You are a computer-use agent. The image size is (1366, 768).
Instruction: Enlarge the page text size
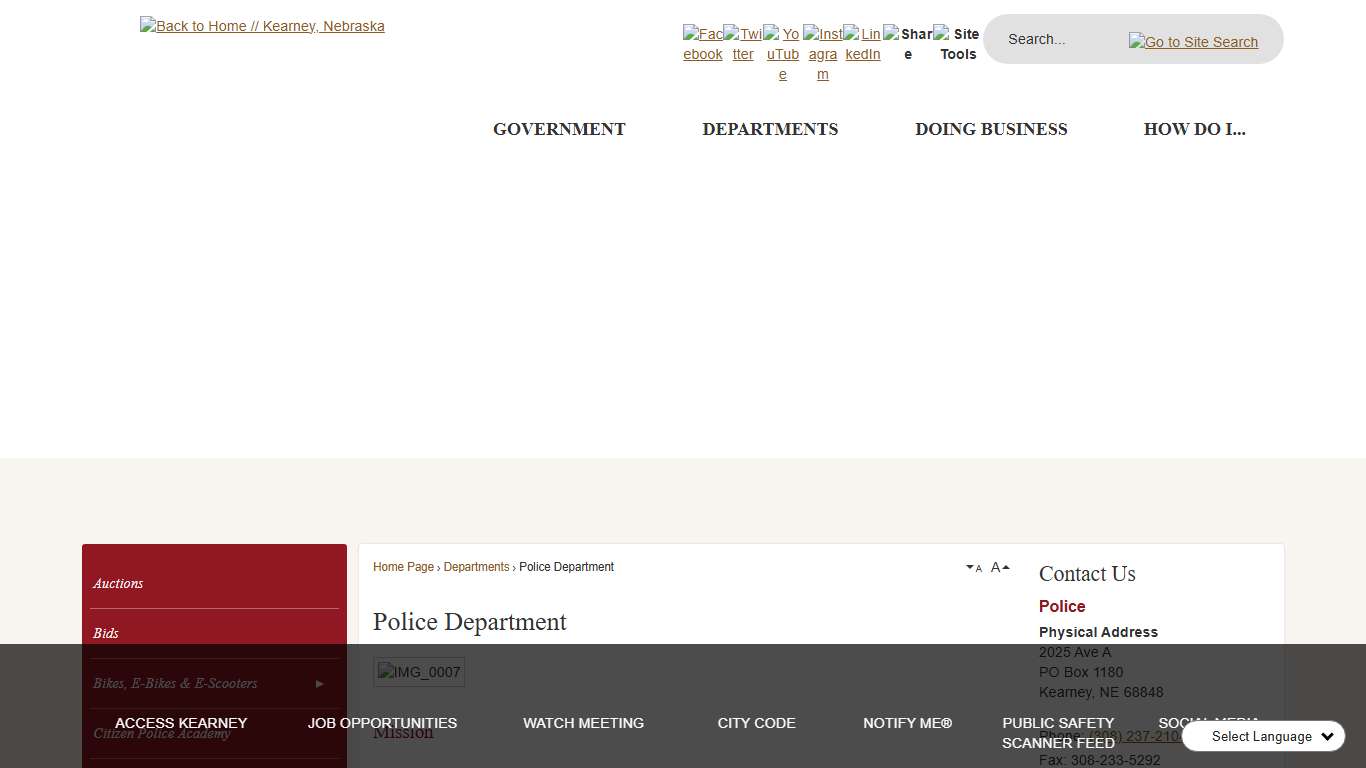[999, 566]
